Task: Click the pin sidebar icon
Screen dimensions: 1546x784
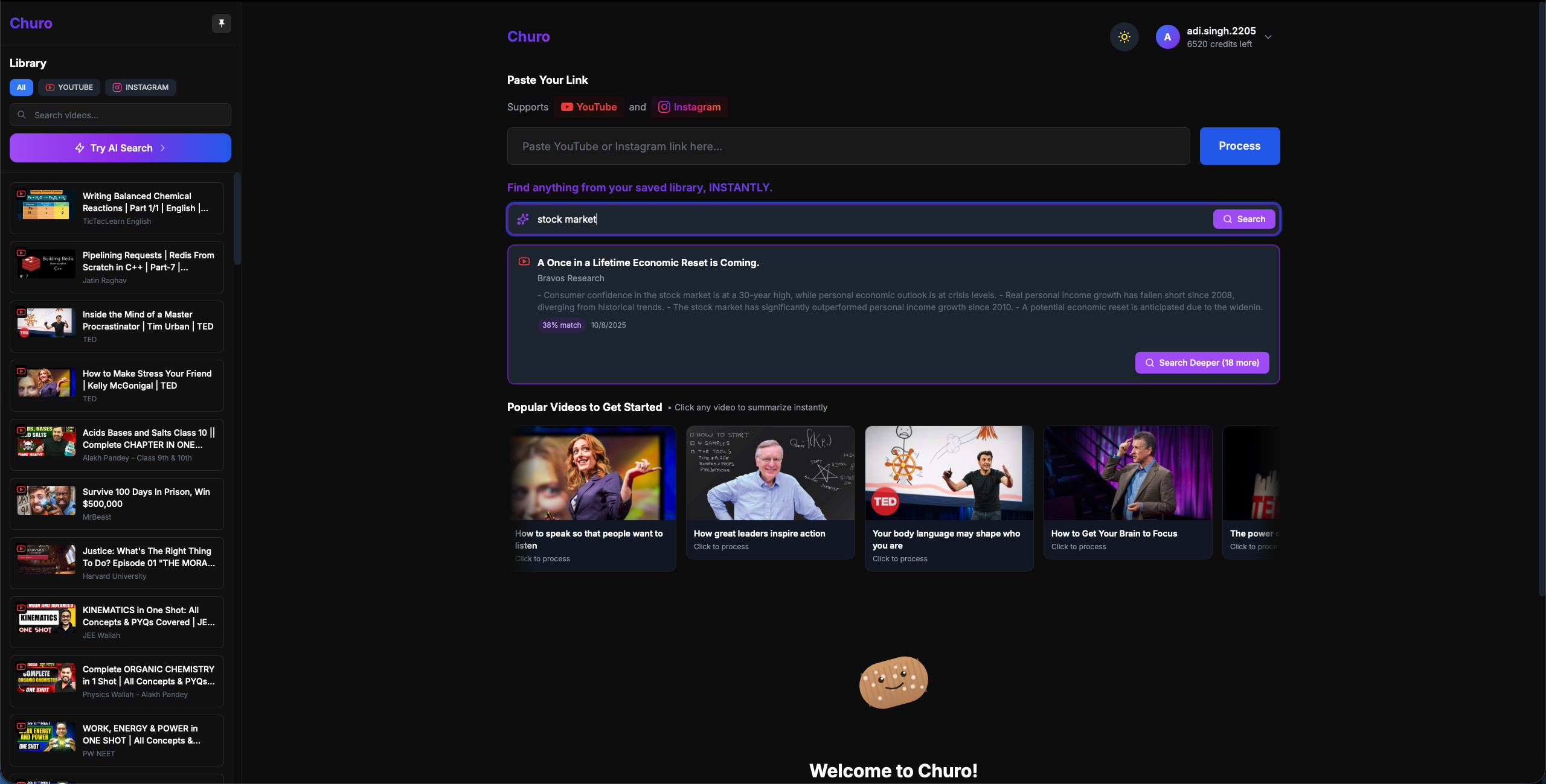Action: point(222,23)
